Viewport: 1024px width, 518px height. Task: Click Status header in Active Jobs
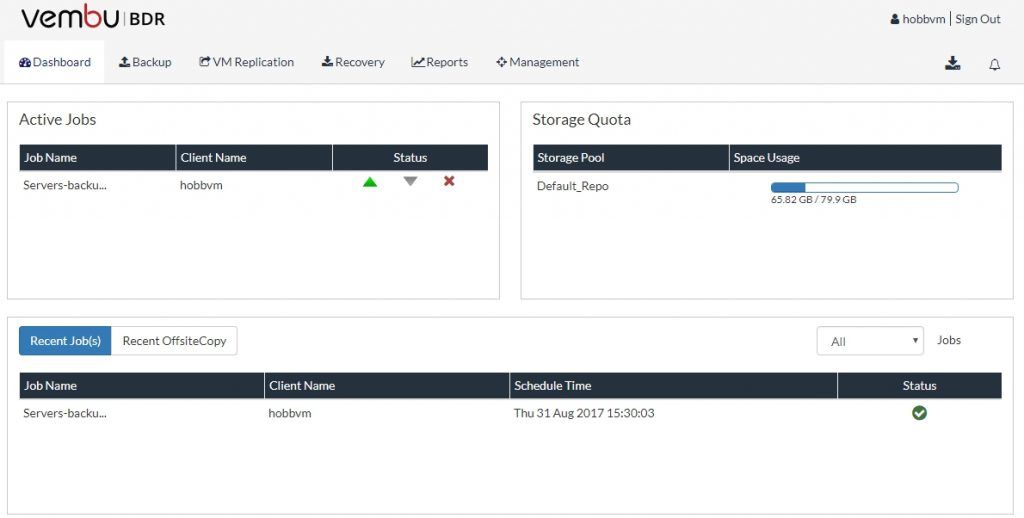[410, 157]
